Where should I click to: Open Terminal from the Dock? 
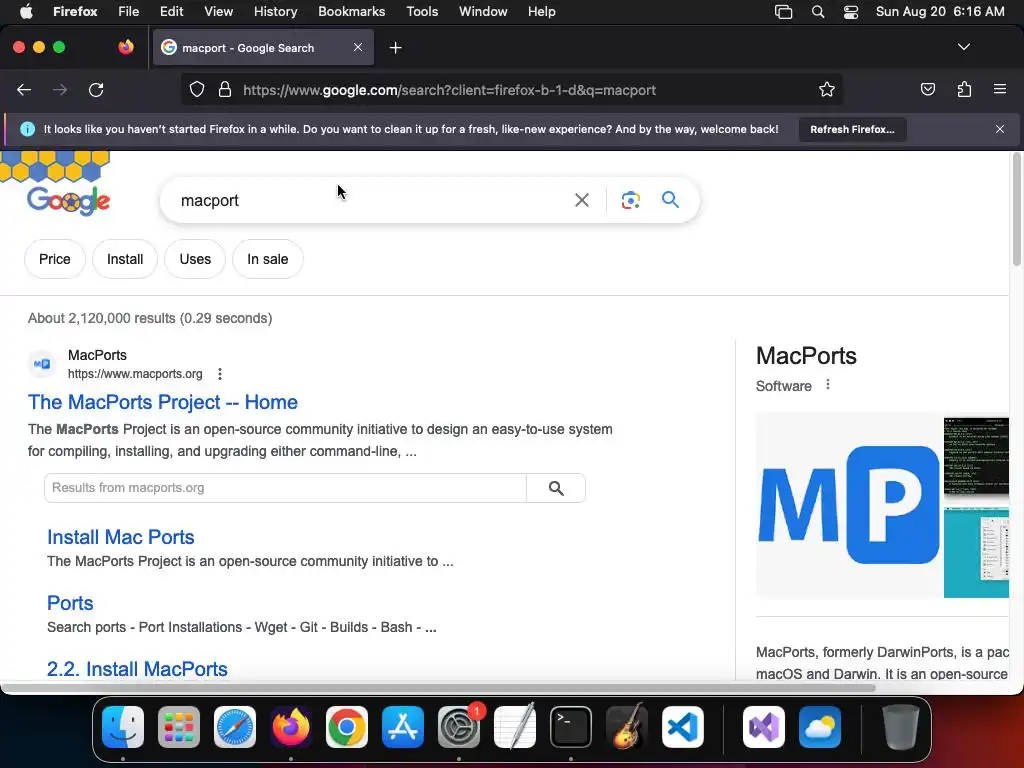coord(571,727)
